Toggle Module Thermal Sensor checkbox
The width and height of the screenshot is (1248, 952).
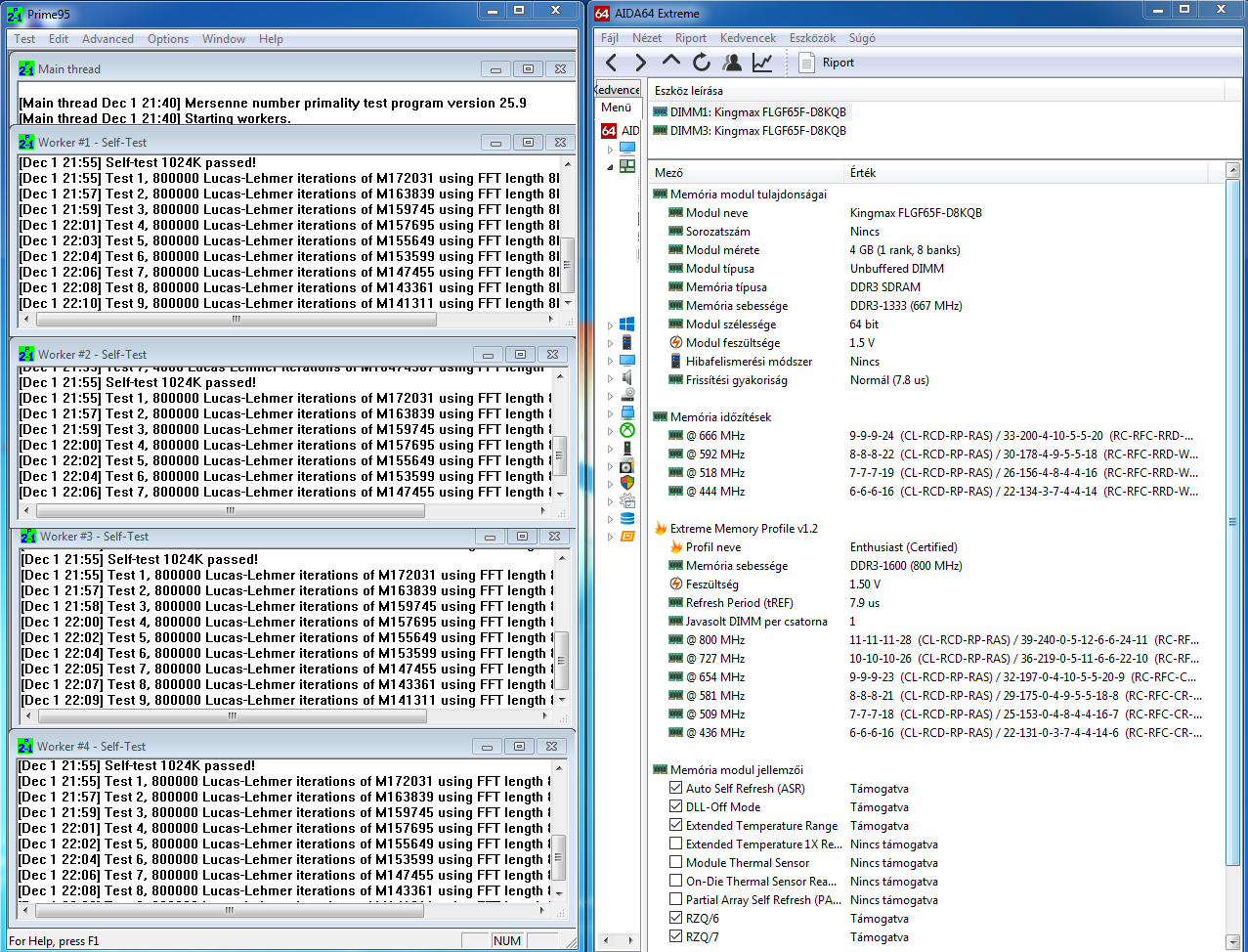coord(676,862)
